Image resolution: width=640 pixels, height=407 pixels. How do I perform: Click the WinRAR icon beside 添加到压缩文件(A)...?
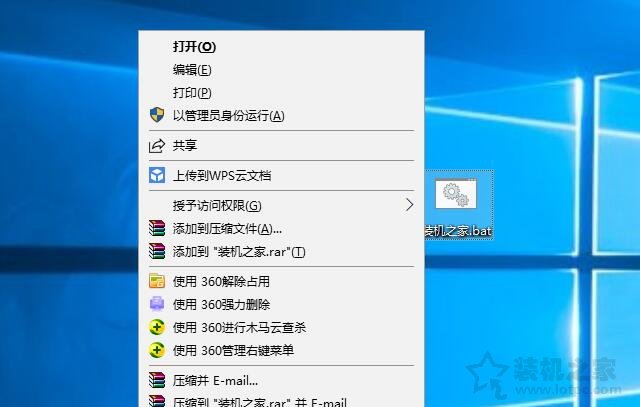click(157, 229)
